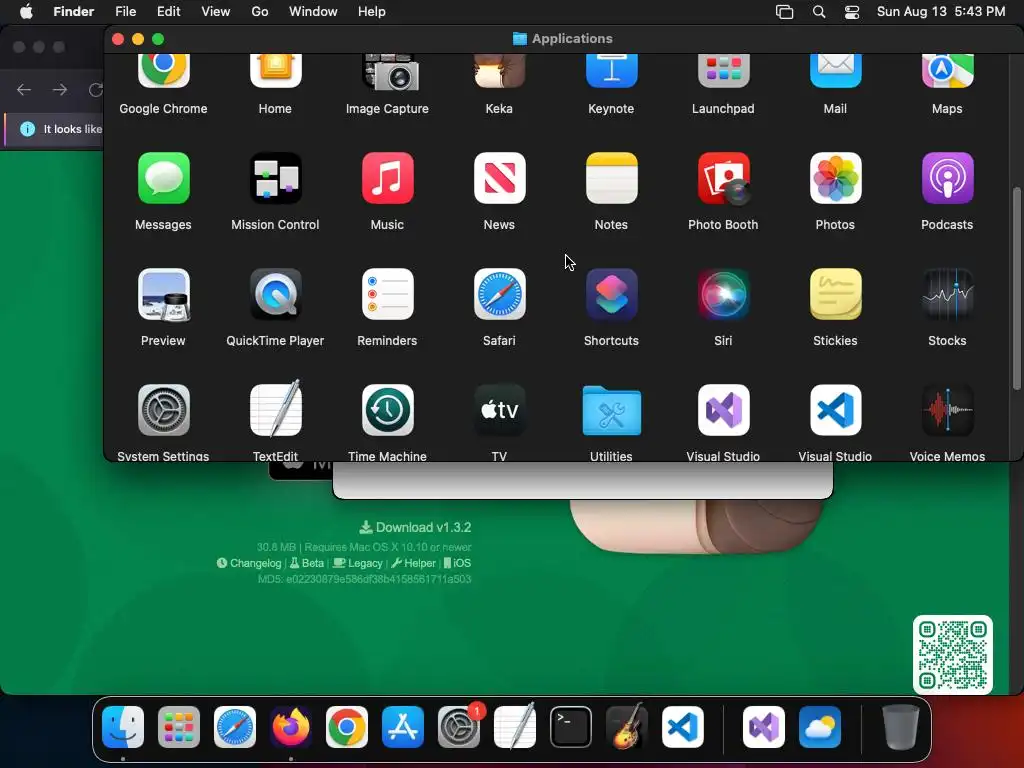
Task: Click the Applications window vertical scrollbar
Action: point(1016,289)
